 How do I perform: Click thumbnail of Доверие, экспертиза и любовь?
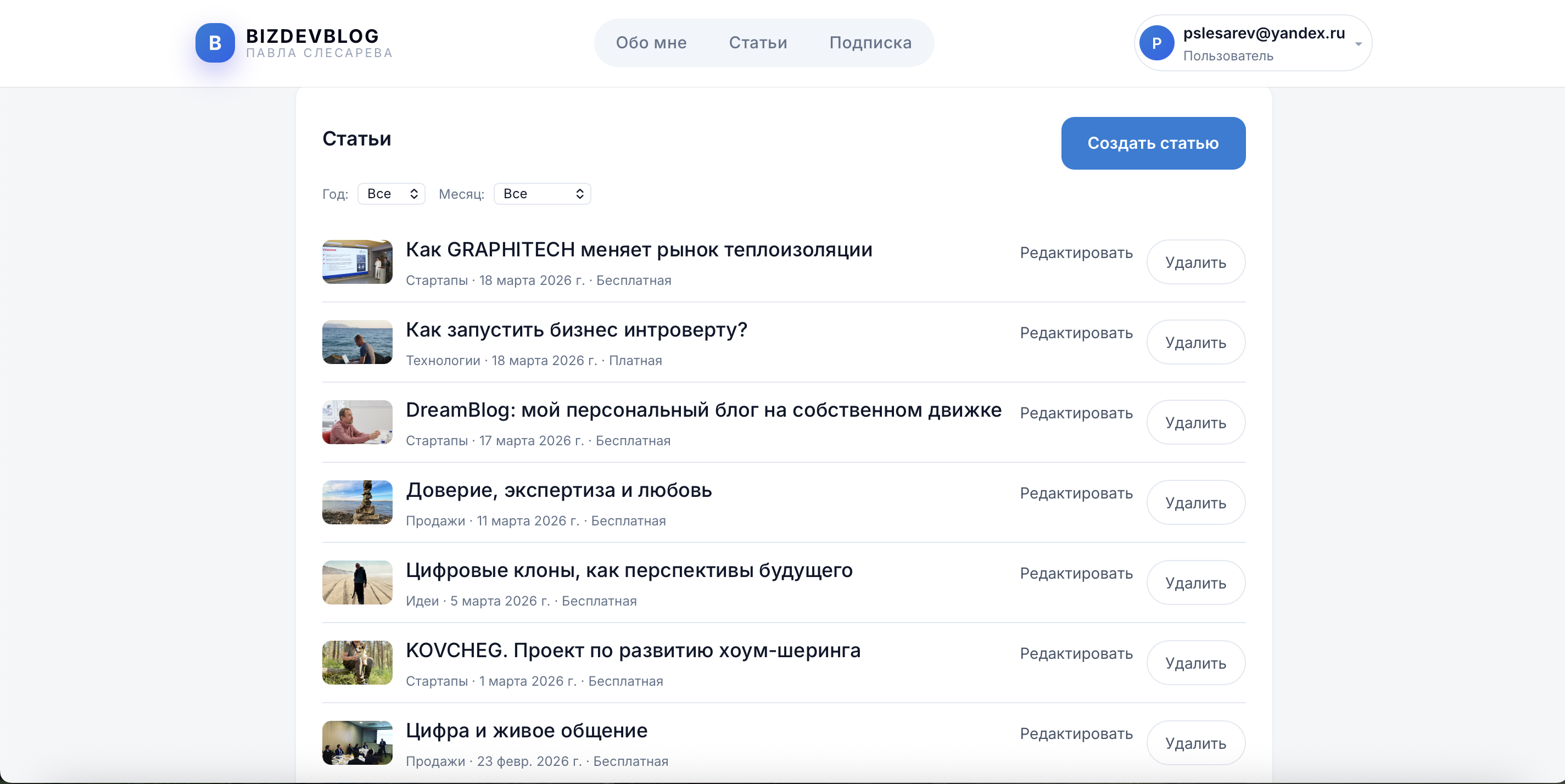coord(357,502)
